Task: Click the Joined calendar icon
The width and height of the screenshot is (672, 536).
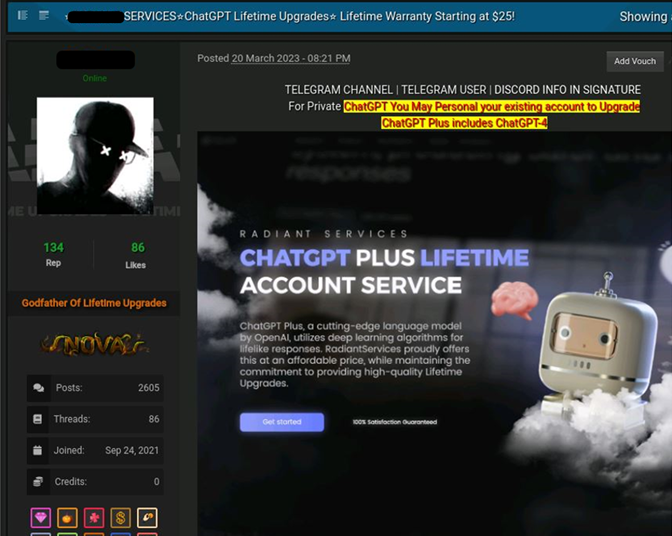Action: coord(38,450)
